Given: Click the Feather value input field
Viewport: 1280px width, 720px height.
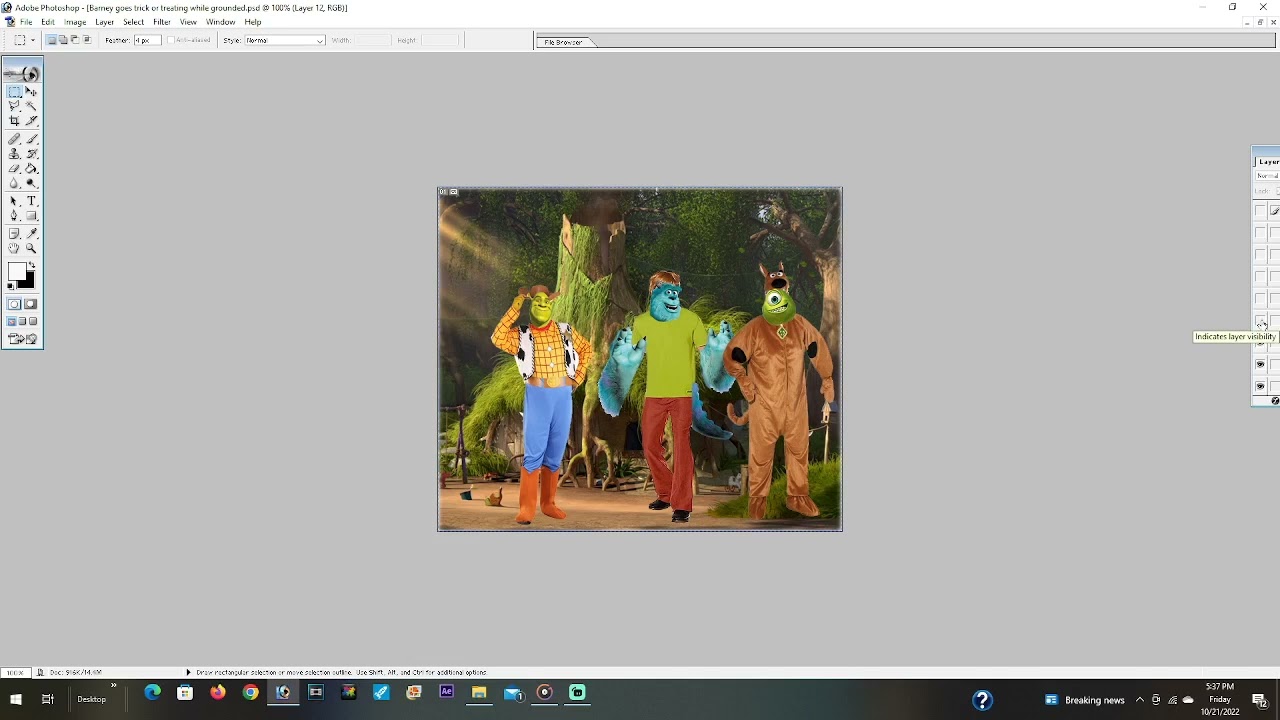Looking at the screenshot, I should click(x=148, y=40).
